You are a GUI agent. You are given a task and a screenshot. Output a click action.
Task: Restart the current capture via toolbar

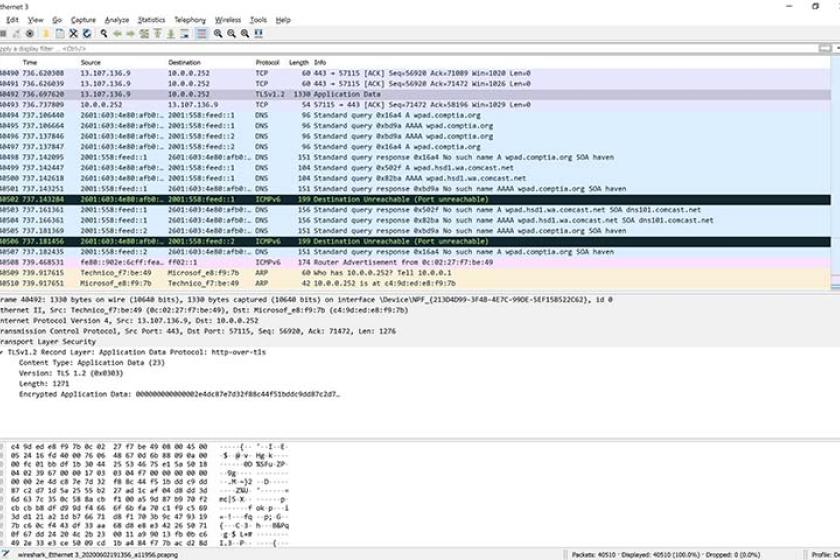coord(16,33)
